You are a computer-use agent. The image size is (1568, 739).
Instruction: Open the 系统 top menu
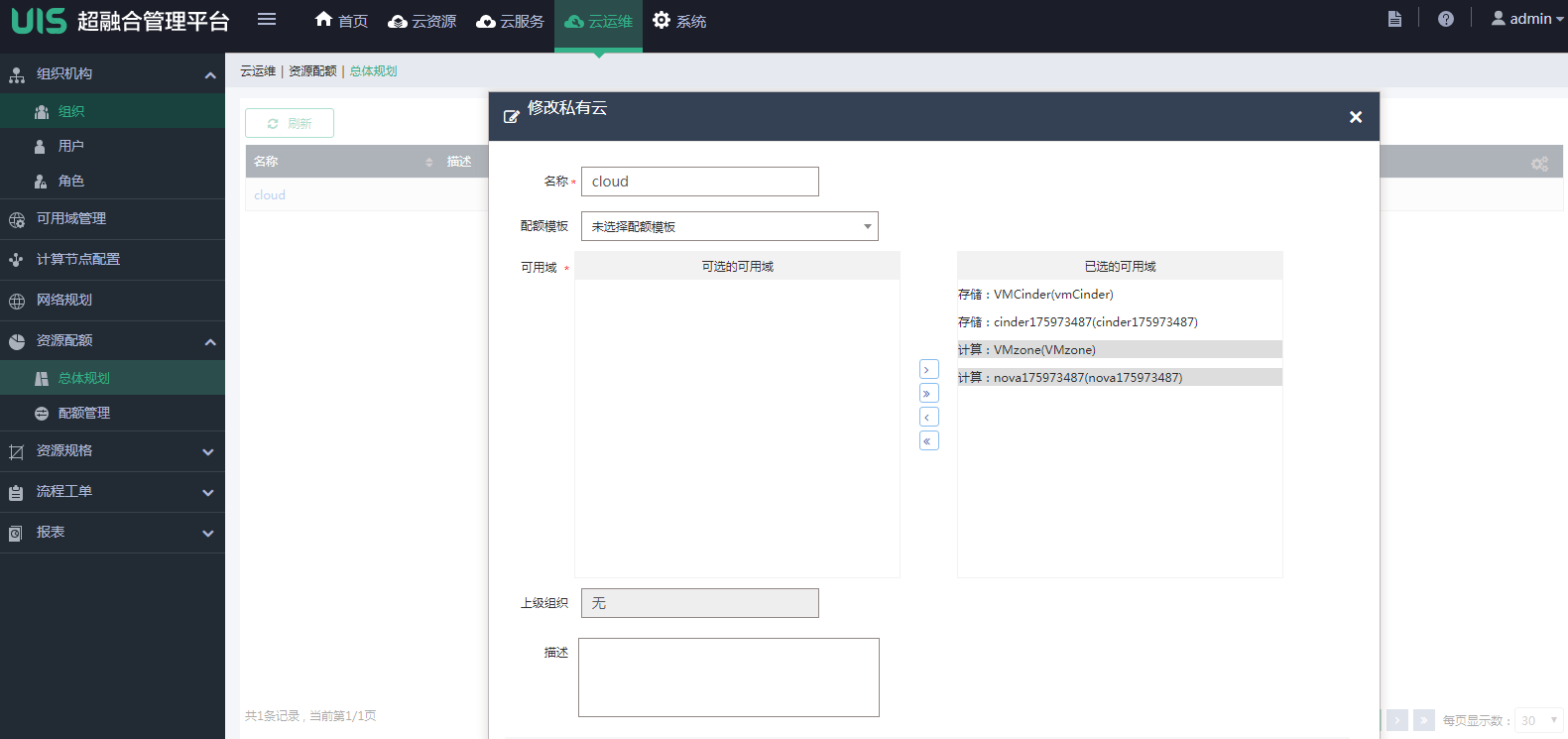679,21
